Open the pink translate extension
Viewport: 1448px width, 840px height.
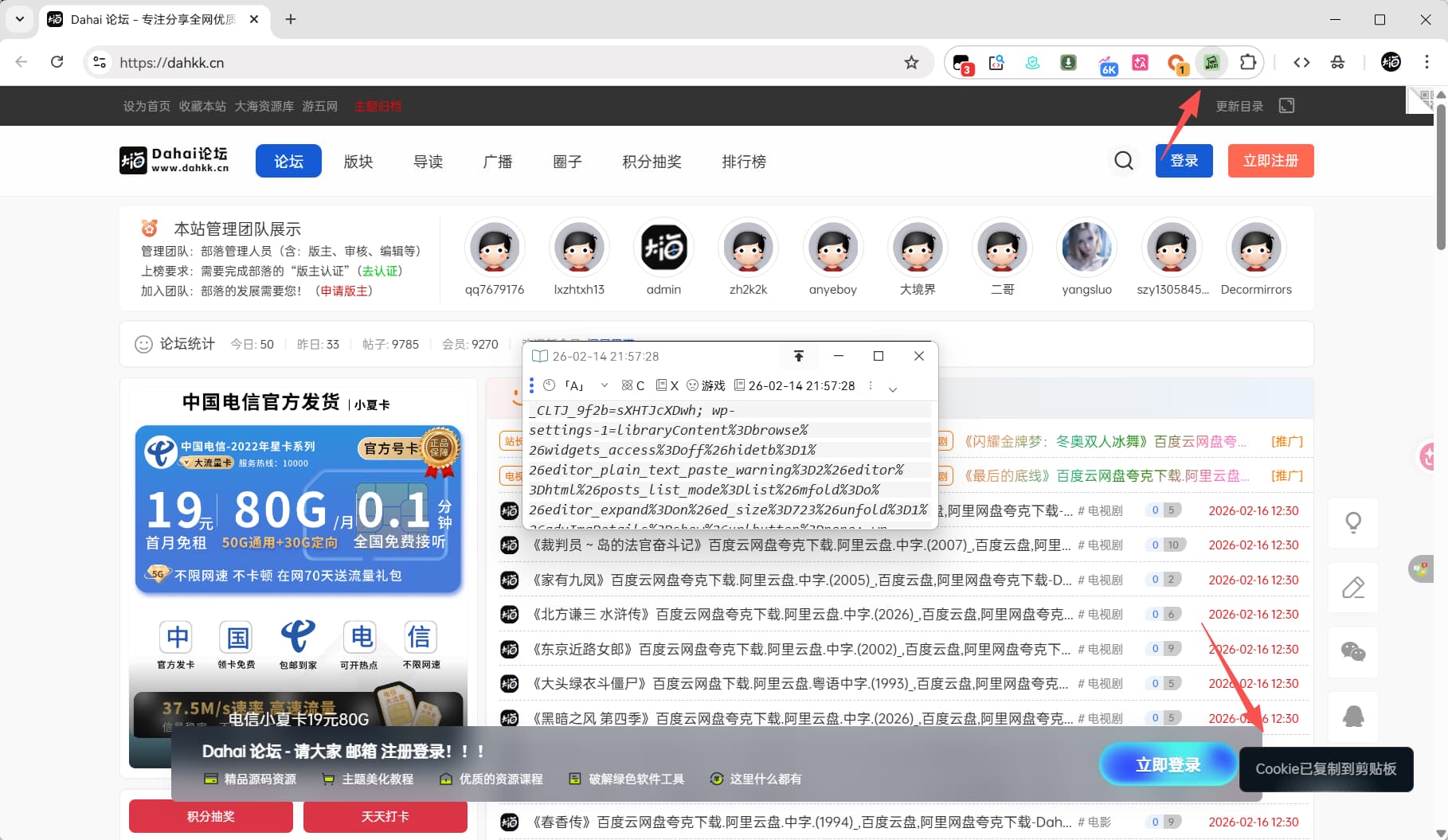coord(1141,62)
